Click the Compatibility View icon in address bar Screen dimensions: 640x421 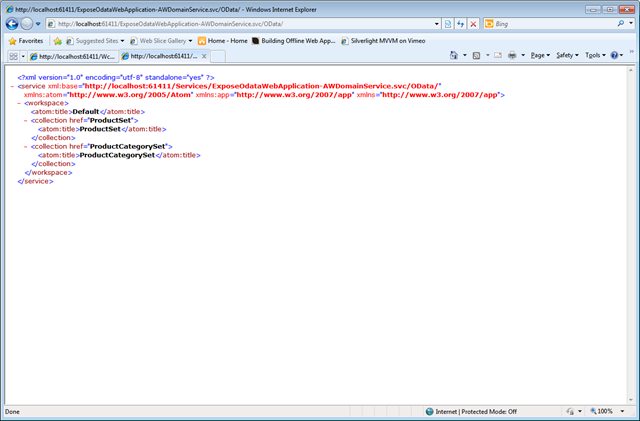click(448, 24)
